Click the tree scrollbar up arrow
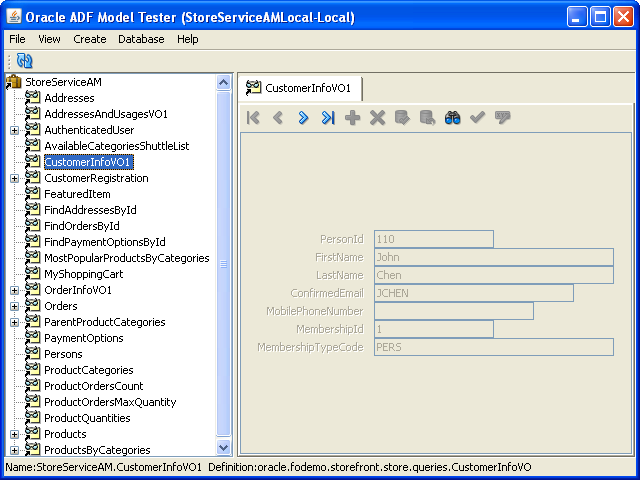 pyautogui.click(x=224, y=83)
